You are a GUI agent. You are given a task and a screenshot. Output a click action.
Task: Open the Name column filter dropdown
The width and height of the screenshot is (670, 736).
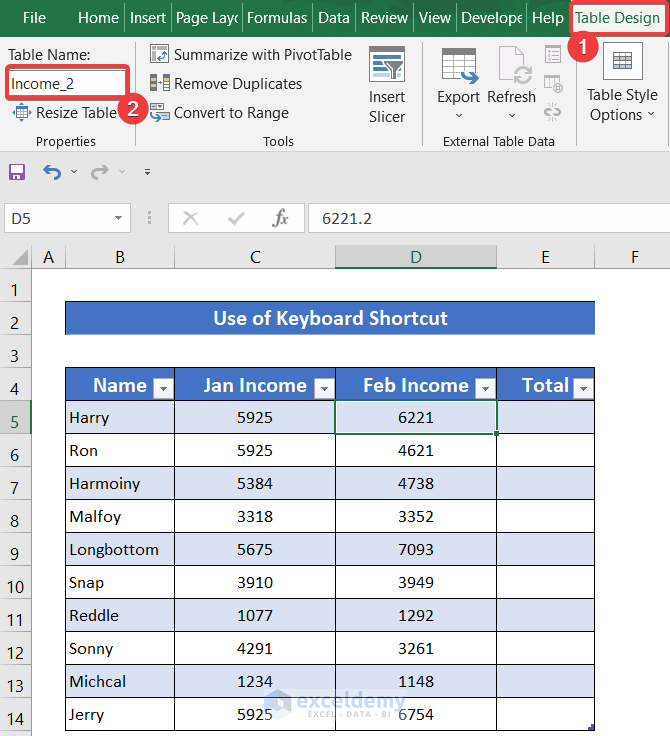pyautogui.click(x=162, y=388)
